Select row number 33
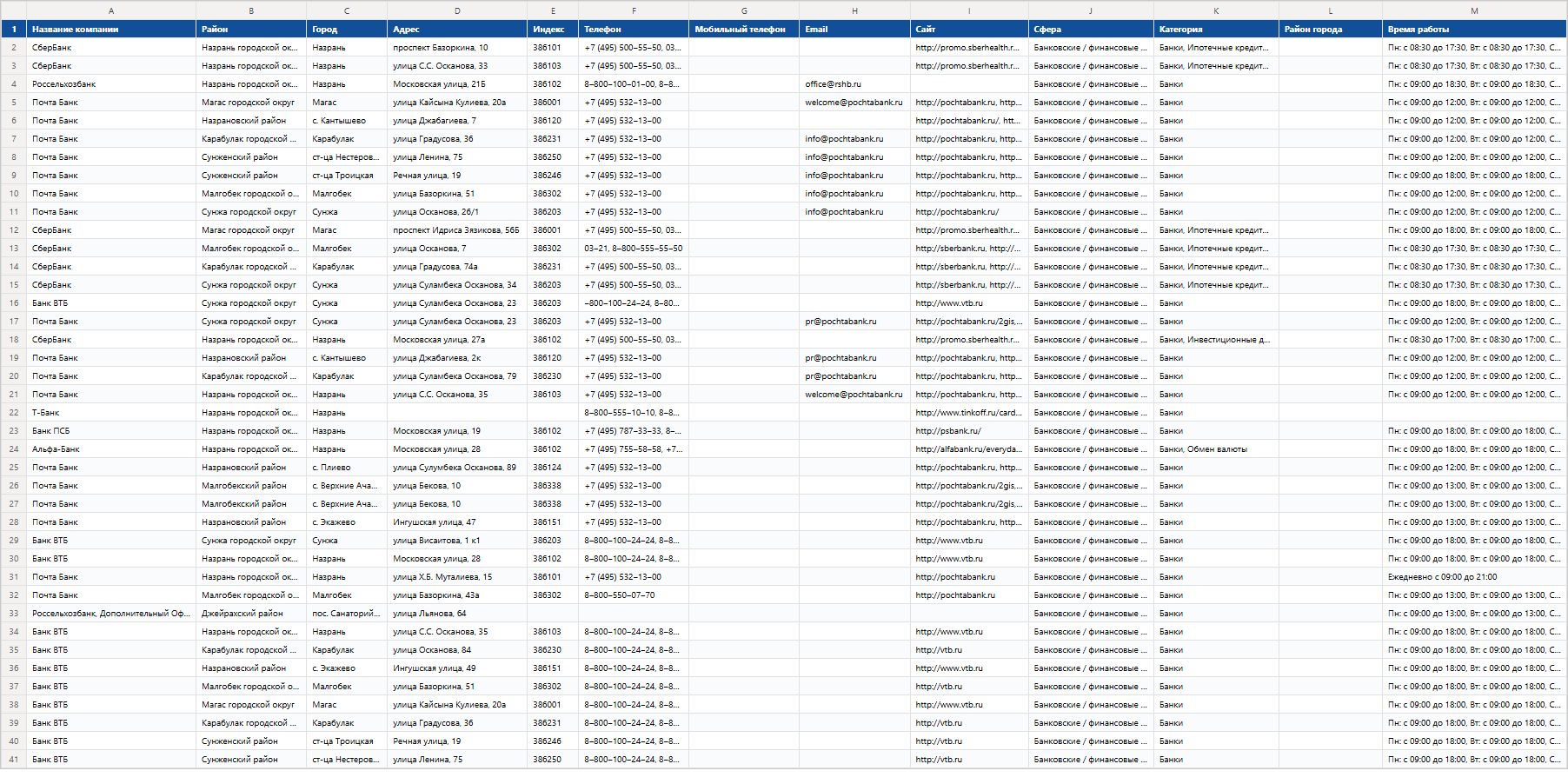This screenshot has height=784, width=1568. [14, 614]
